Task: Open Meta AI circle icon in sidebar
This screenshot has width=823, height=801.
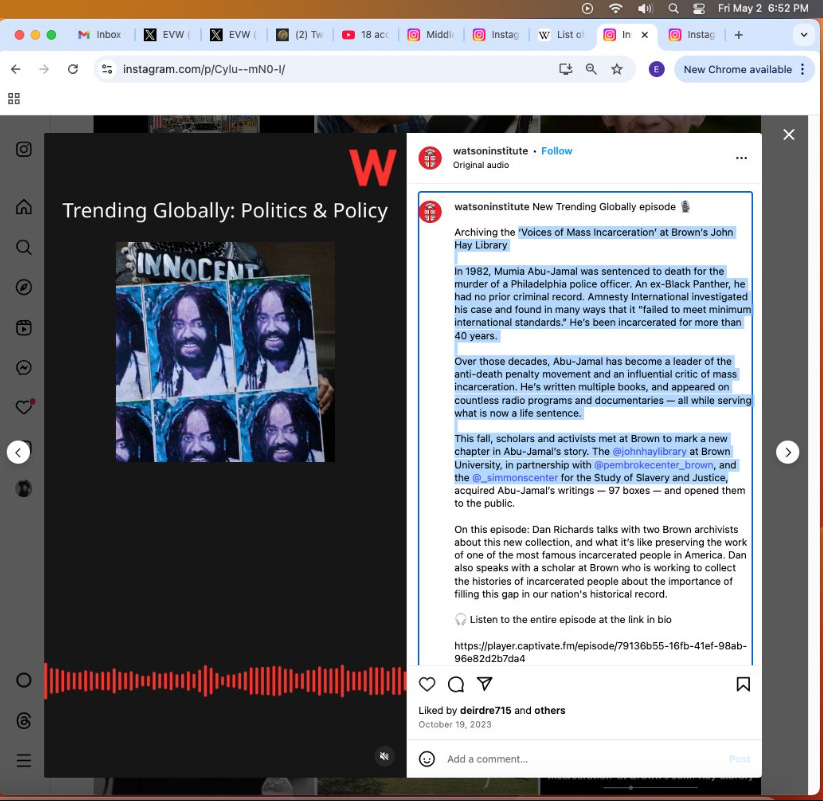Action: [x=24, y=680]
